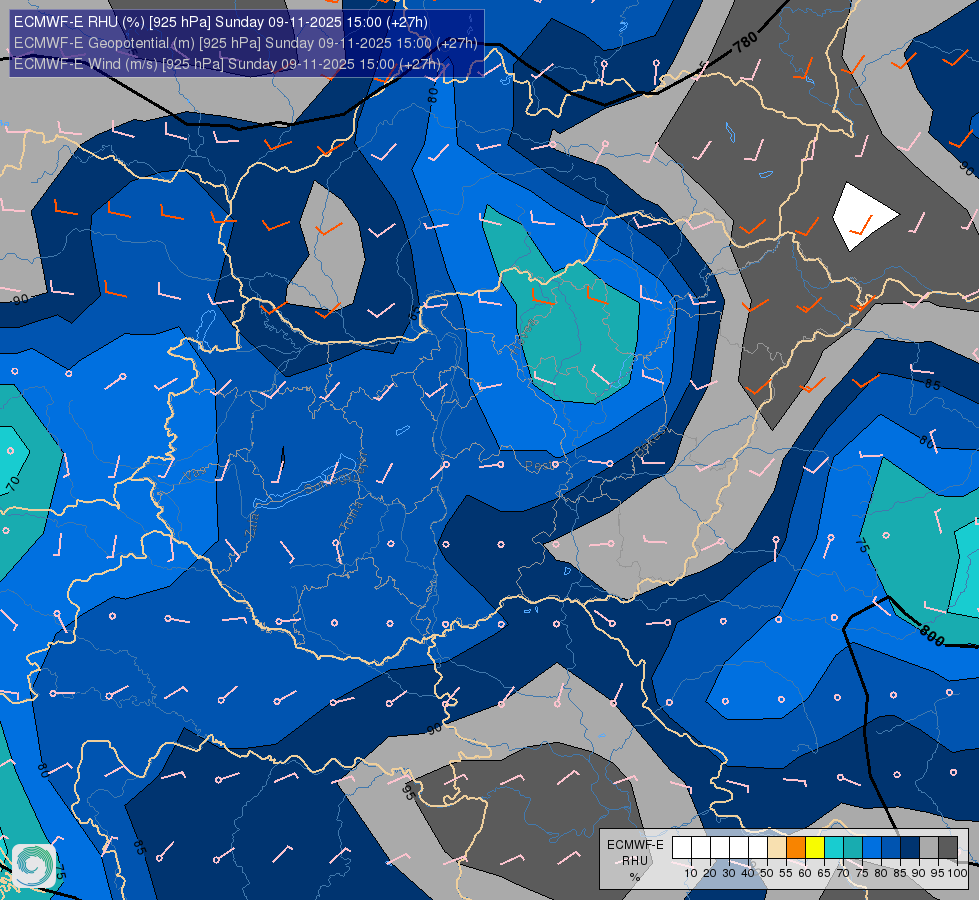Click the legend tick value 55

[x=786, y=873]
